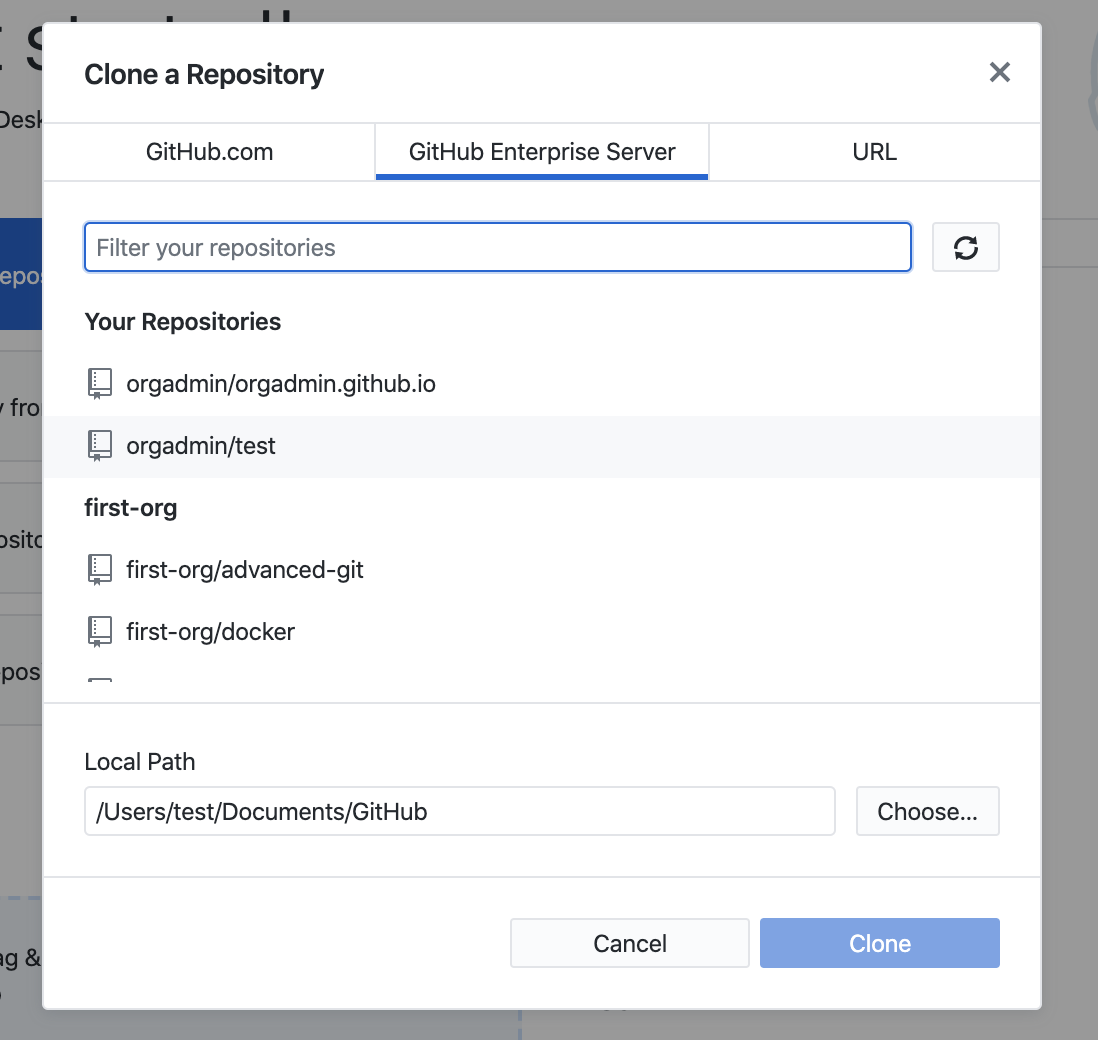Image resolution: width=1098 pixels, height=1040 pixels.
Task: Click repo icon beside orgadmin/test
Action: (x=99, y=446)
